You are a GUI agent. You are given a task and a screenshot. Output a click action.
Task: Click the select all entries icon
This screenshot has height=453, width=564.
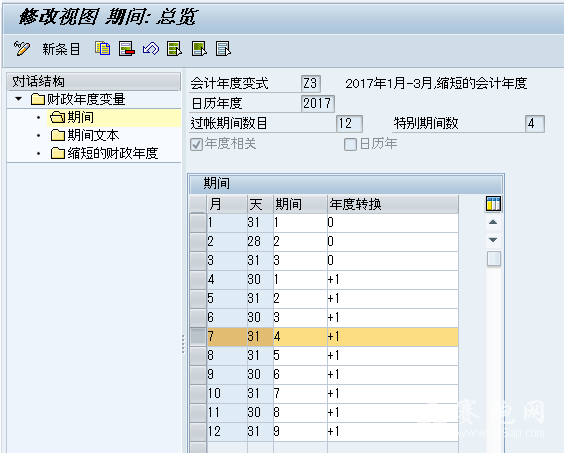(x=174, y=49)
